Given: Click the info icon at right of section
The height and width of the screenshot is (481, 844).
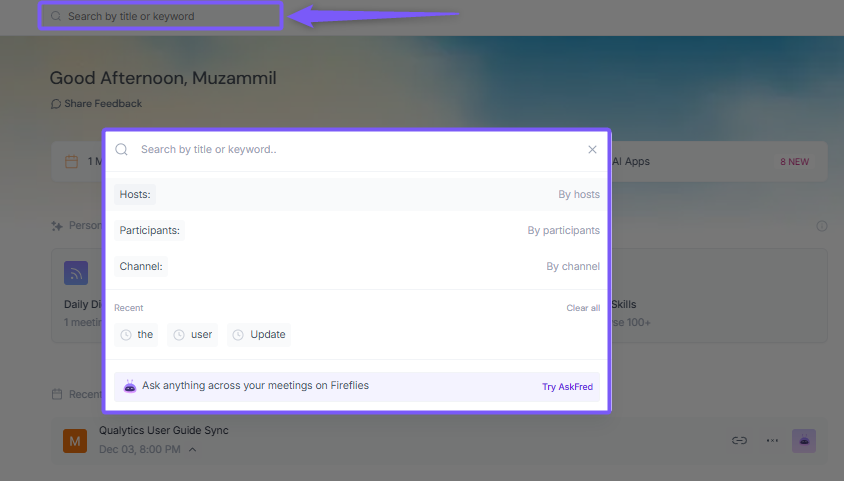Looking at the screenshot, I should (x=821, y=226).
